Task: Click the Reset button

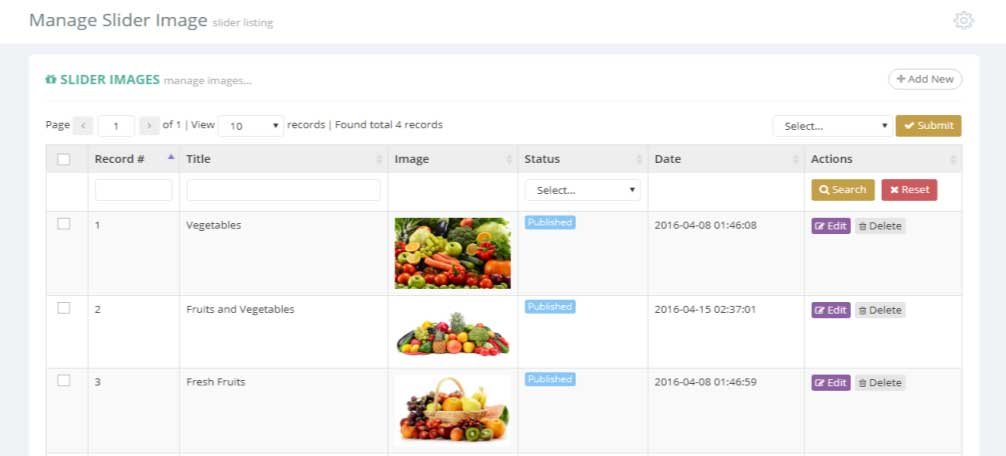Action: (909, 190)
